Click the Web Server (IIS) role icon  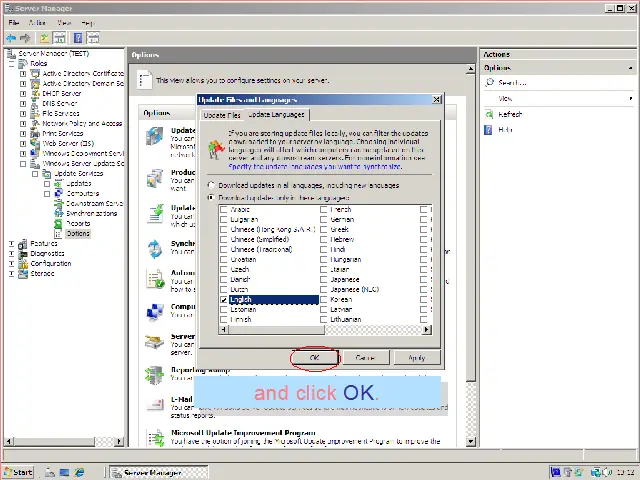coord(36,143)
